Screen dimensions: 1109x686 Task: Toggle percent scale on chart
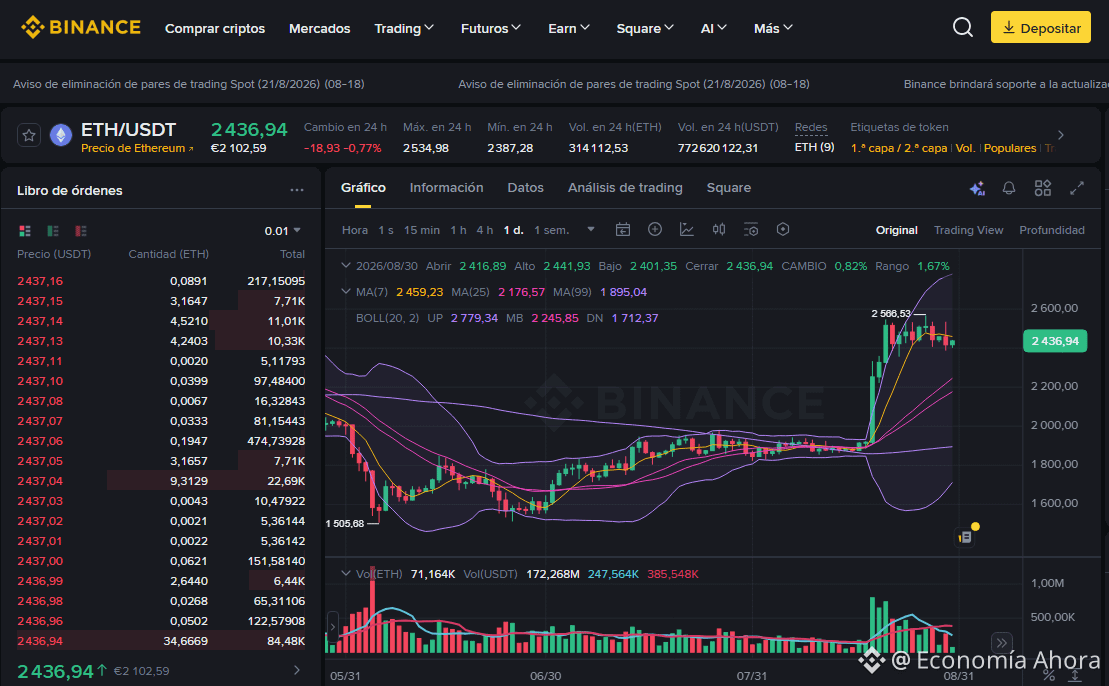point(1050,675)
